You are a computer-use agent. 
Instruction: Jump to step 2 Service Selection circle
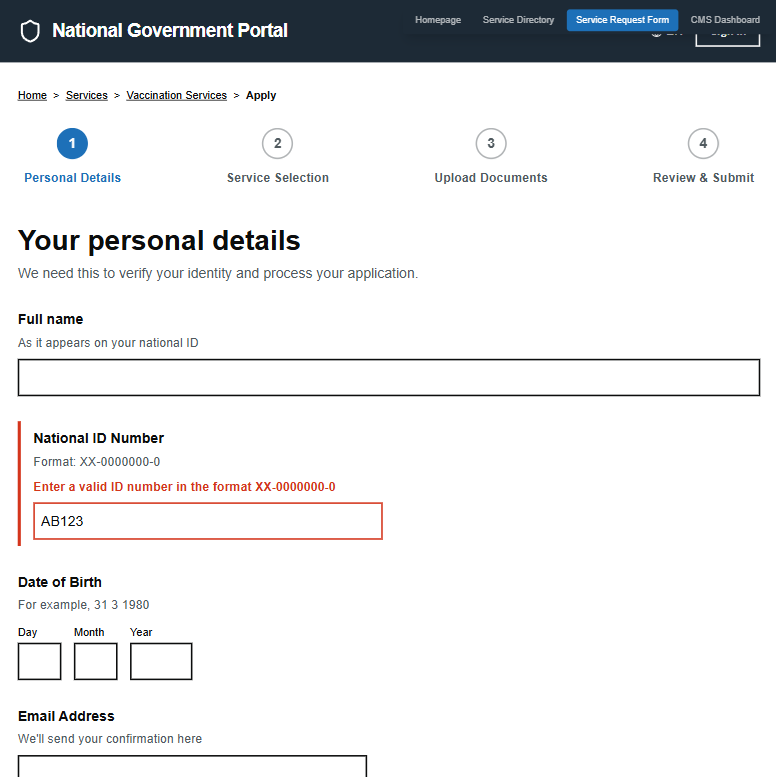[277, 144]
